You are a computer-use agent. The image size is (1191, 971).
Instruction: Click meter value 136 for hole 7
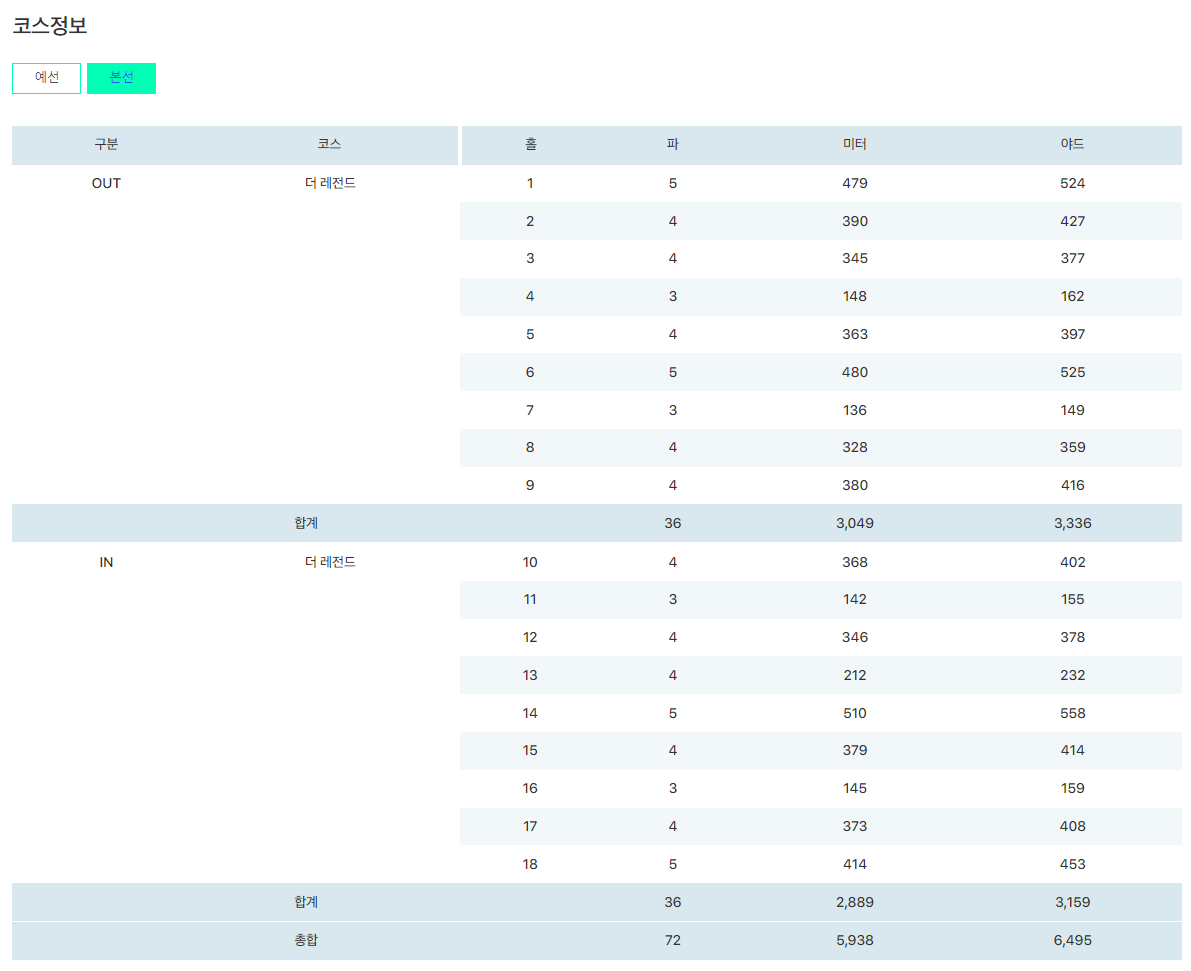point(855,410)
